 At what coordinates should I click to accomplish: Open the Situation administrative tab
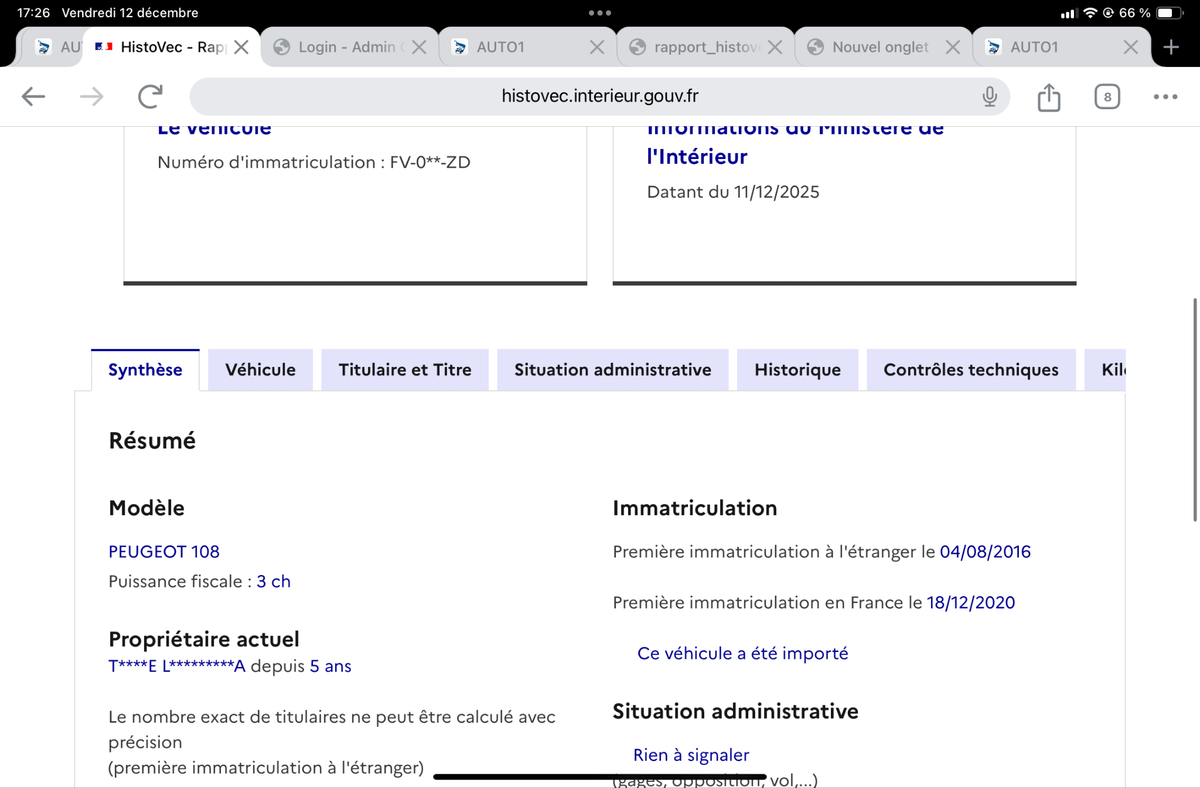(x=612, y=369)
